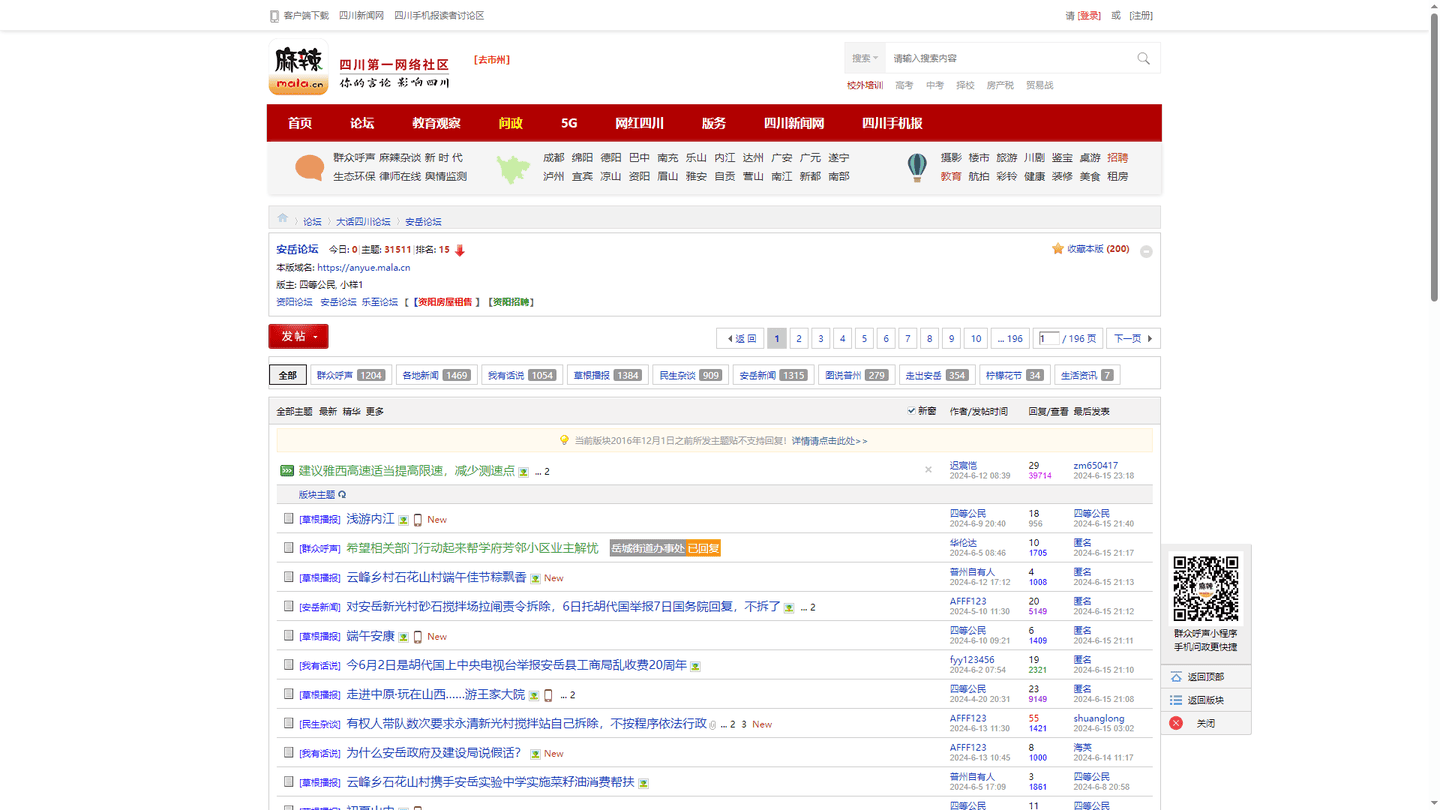
Task: Select the 草根播报 1384 category tab
Action: click(607, 375)
